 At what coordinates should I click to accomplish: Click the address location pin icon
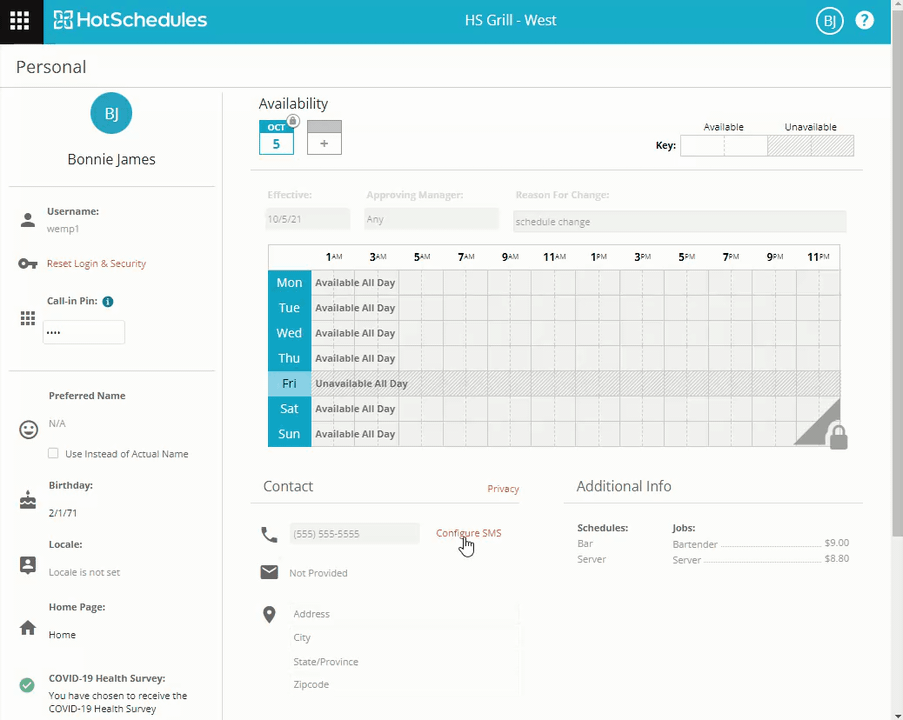point(269,615)
